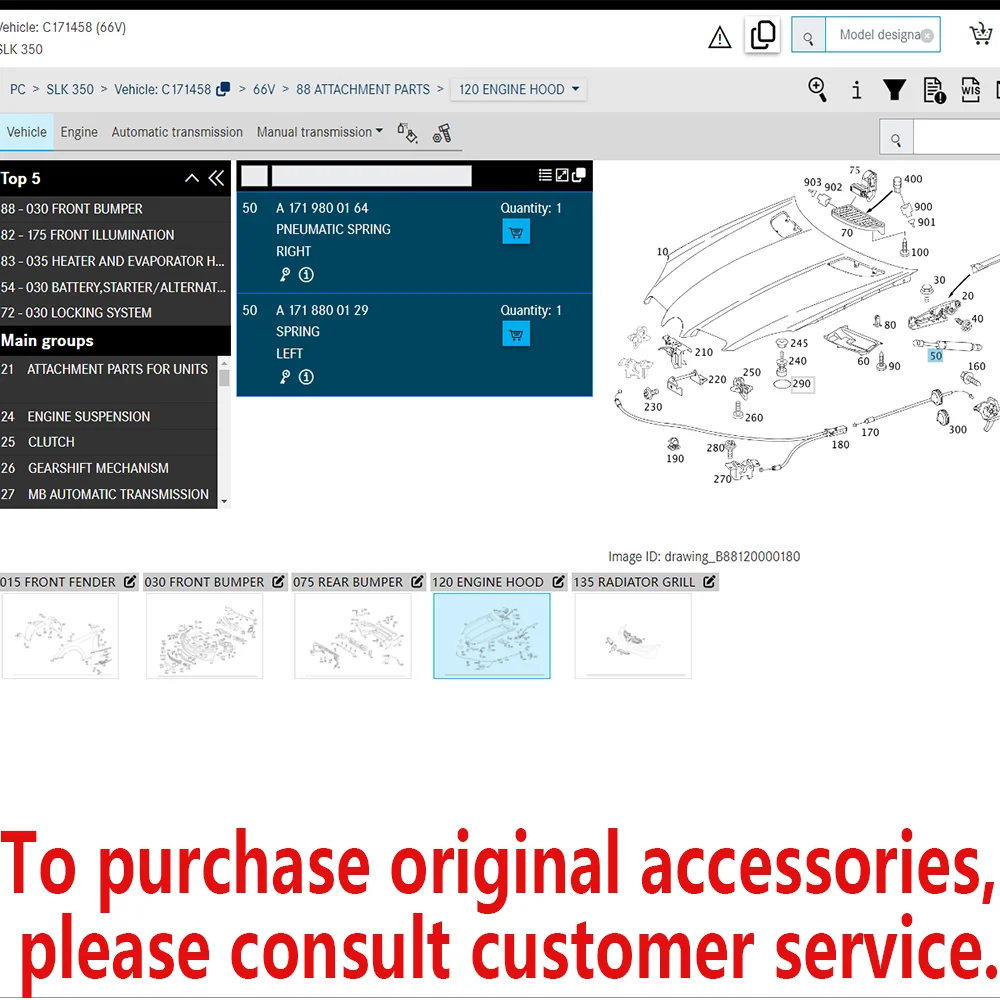Open 88 ATTACHMENT PARTS breadcrumb

pos(363,89)
